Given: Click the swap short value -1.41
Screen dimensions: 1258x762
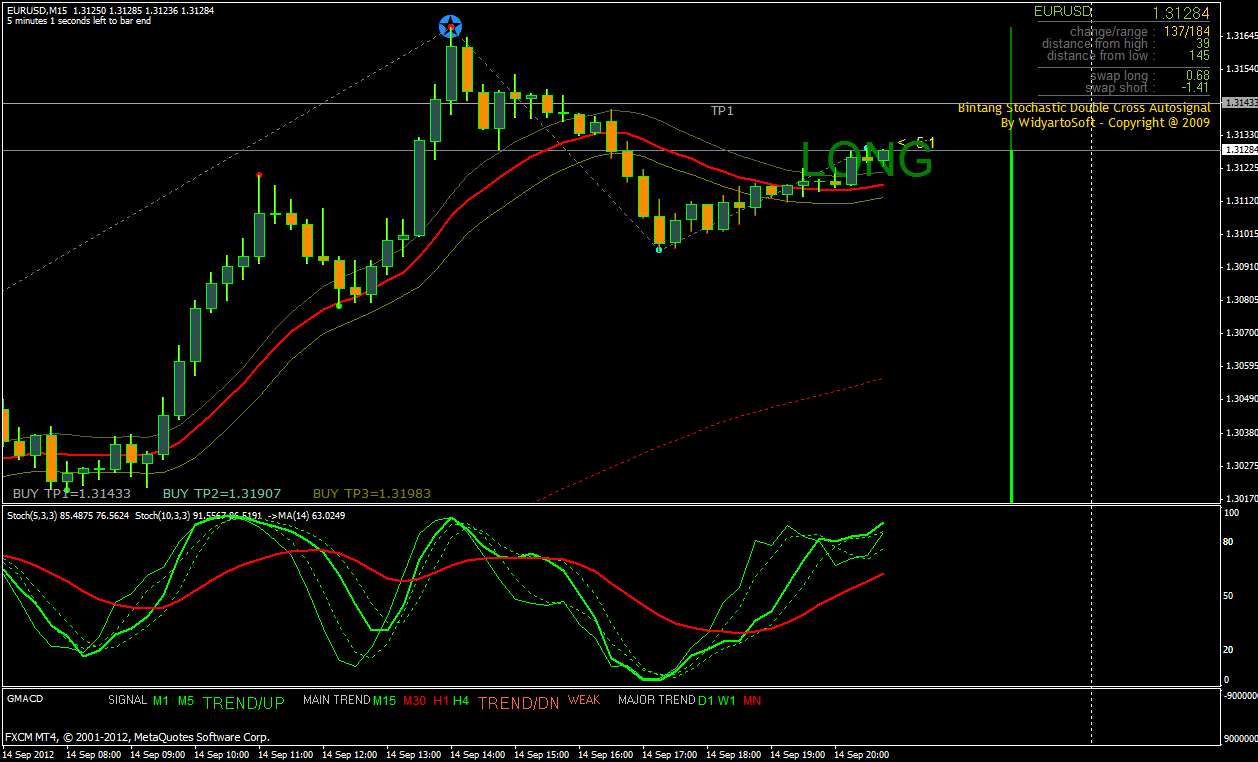Looking at the screenshot, I should 1196,88.
